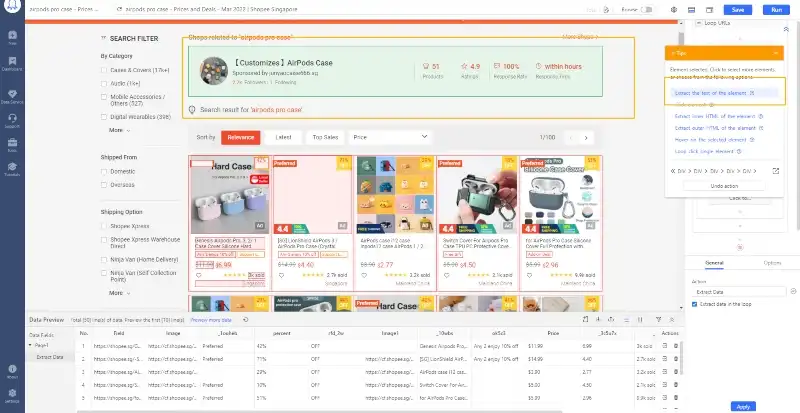The height and width of the screenshot is (413, 800).
Task: Click the split-layout icon beside Save
Action: (691, 10)
